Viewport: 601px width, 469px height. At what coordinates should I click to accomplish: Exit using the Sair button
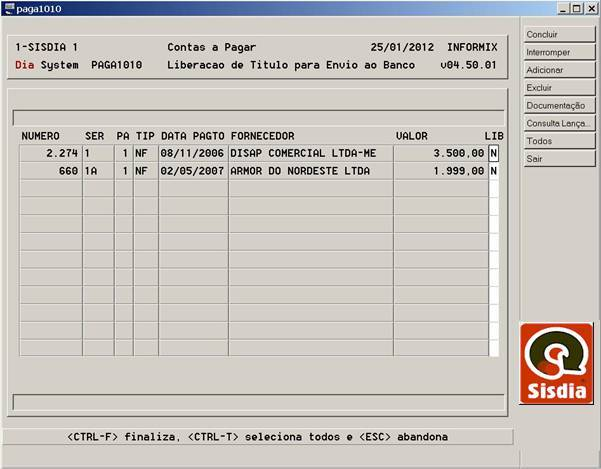559,159
